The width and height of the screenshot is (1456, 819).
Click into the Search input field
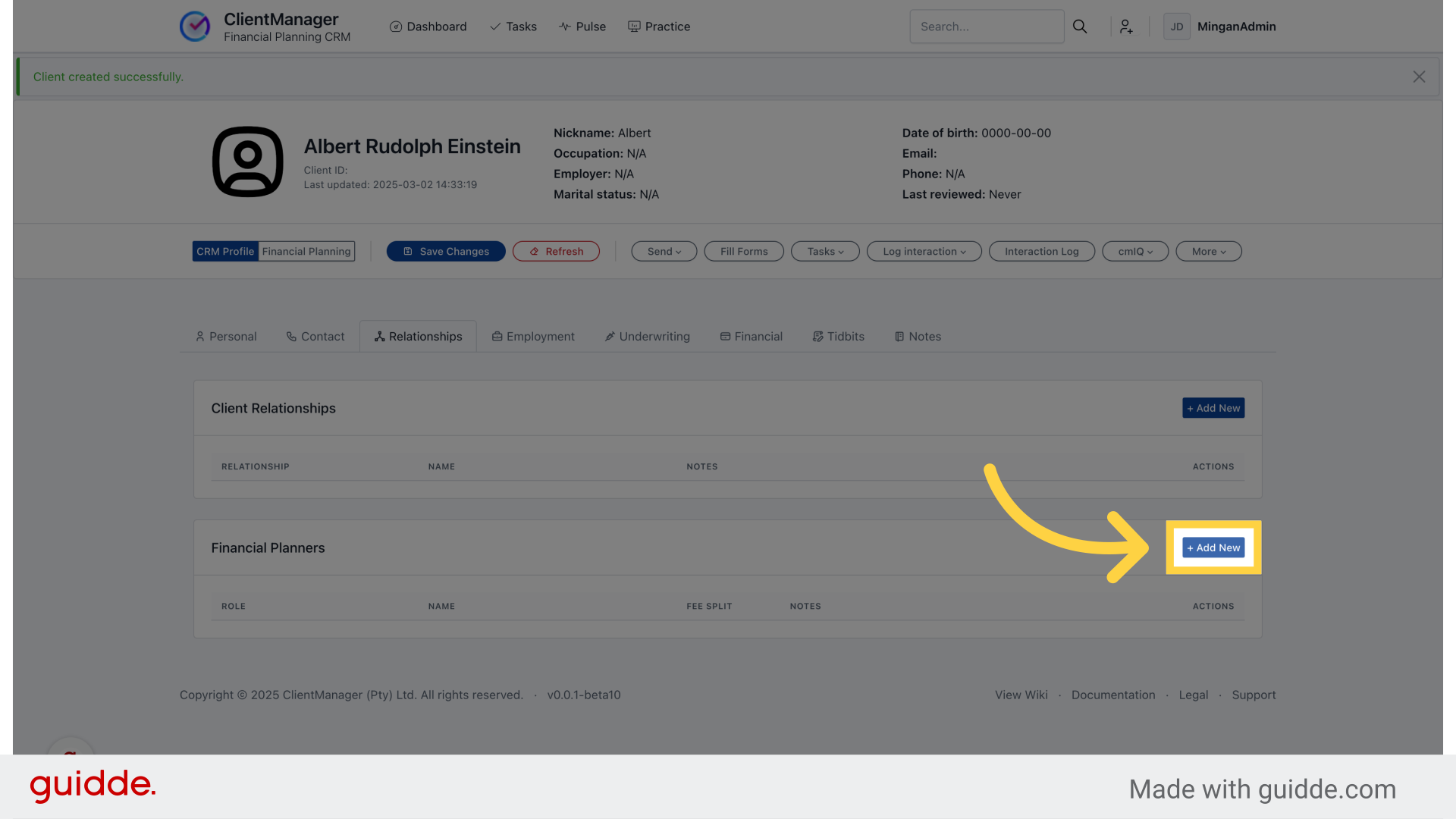click(x=986, y=27)
